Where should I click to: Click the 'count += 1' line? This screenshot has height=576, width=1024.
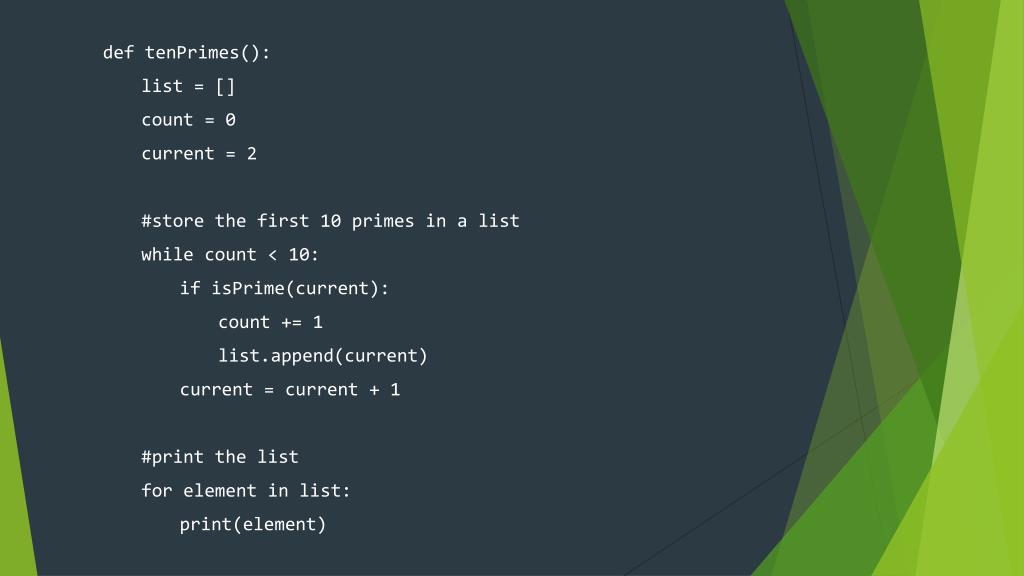coord(270,323)
